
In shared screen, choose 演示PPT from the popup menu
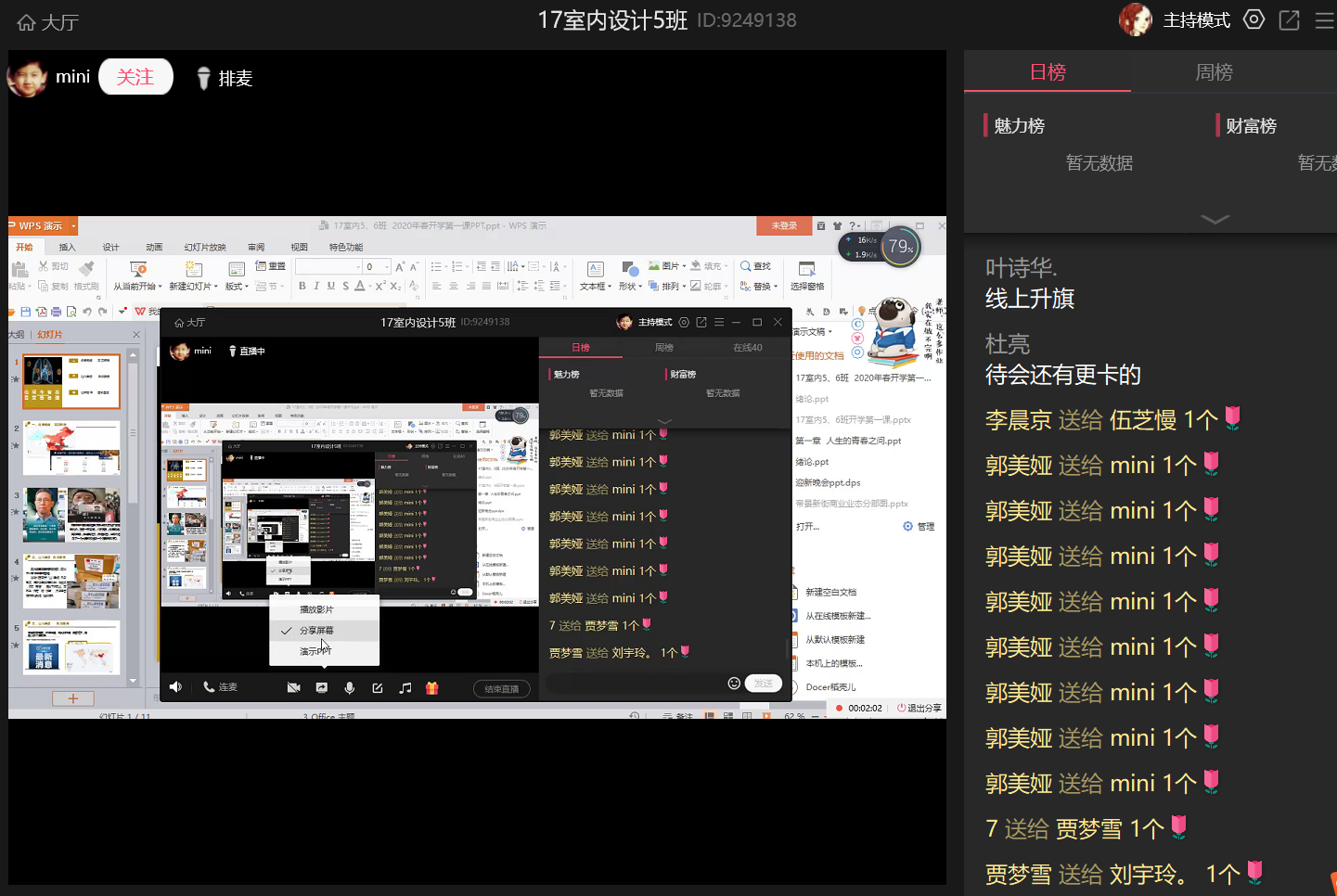pyautogui.click(x=324, y=650)
